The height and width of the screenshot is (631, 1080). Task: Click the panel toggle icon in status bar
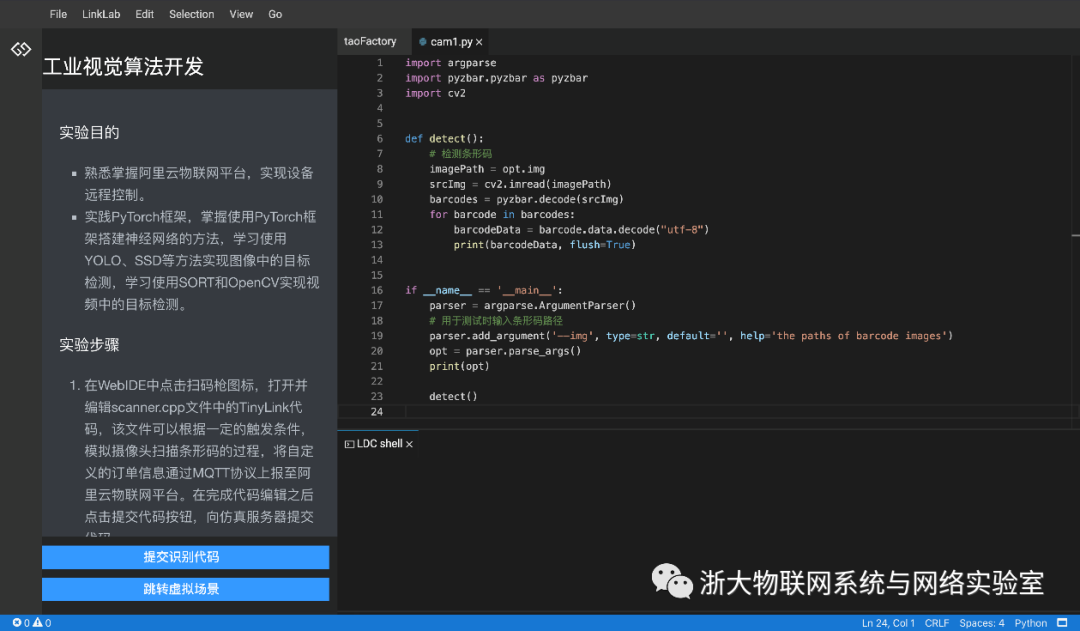coord(1062,623)
